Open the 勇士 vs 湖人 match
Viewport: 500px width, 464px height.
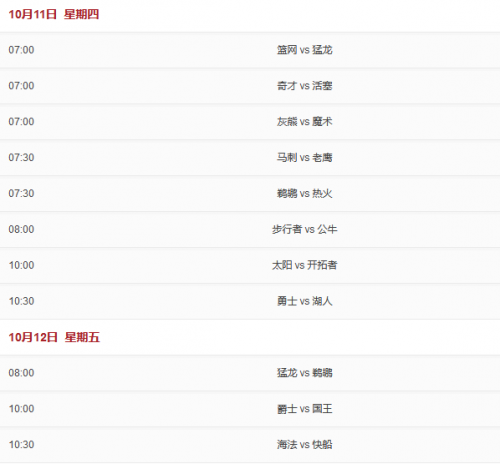point(305,301)
